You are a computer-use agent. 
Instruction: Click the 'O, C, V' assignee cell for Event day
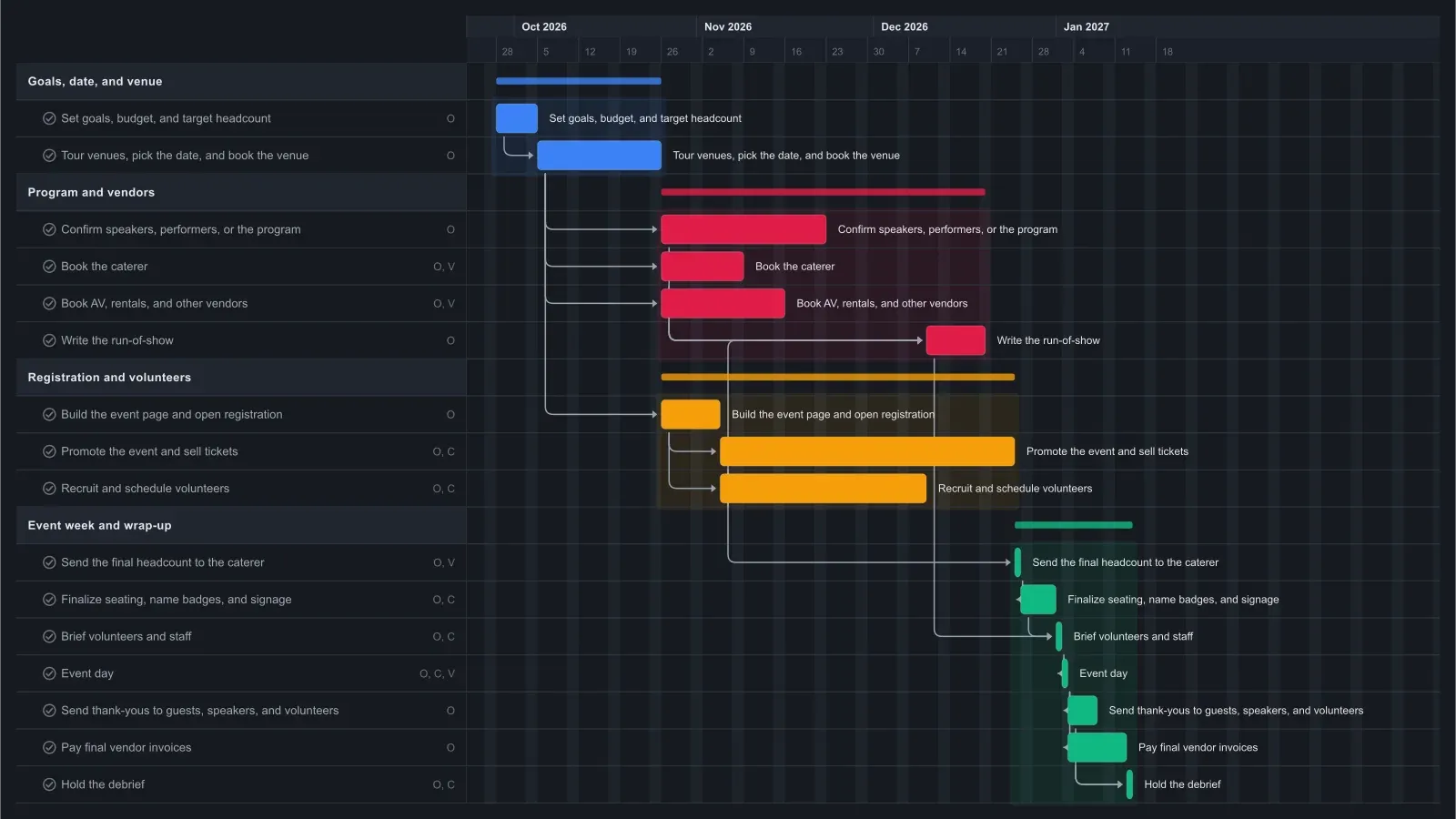pyautogui.click(x=437, y=673)
